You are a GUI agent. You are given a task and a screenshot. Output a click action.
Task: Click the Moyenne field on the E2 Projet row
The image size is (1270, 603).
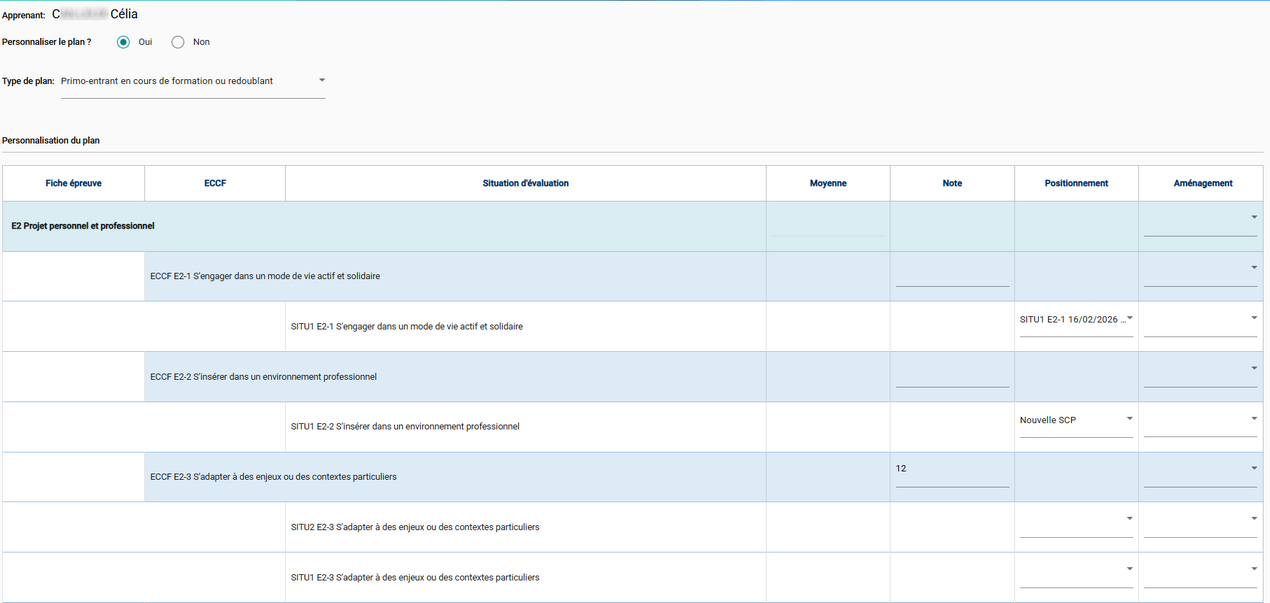(x=826, y=232)
